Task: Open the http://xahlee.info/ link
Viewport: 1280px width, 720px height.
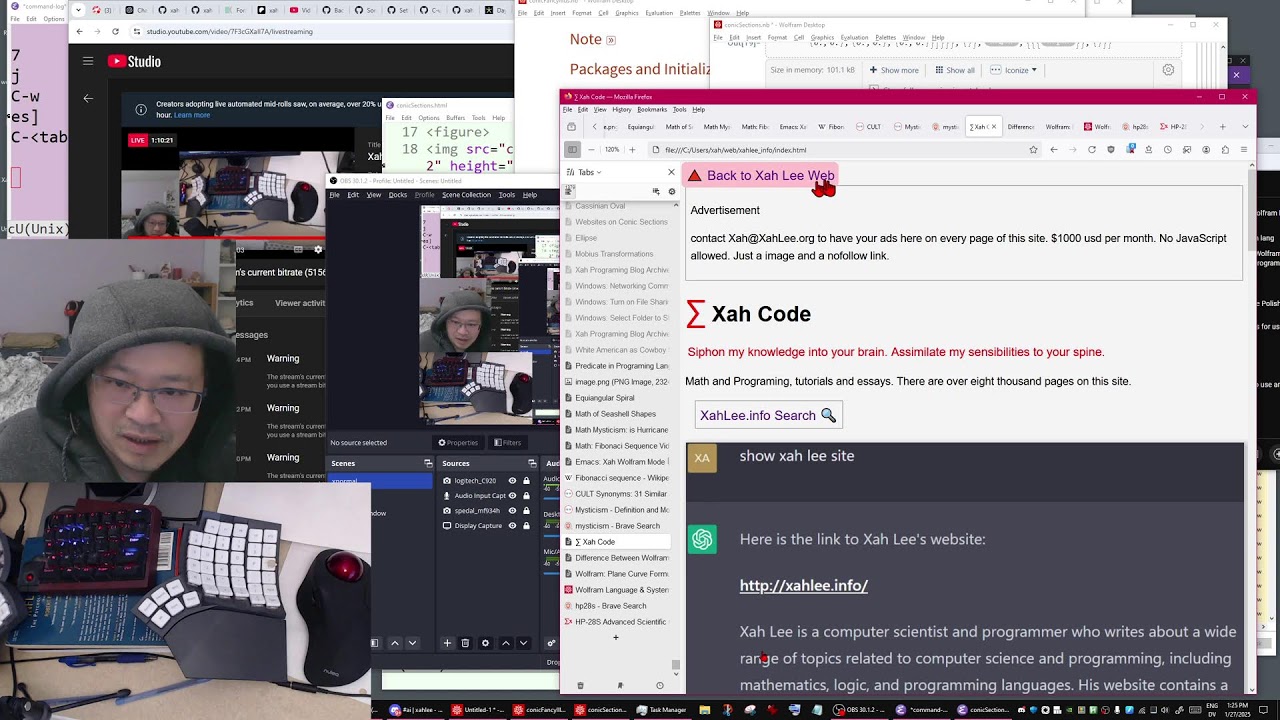Action: click(803, 585)
